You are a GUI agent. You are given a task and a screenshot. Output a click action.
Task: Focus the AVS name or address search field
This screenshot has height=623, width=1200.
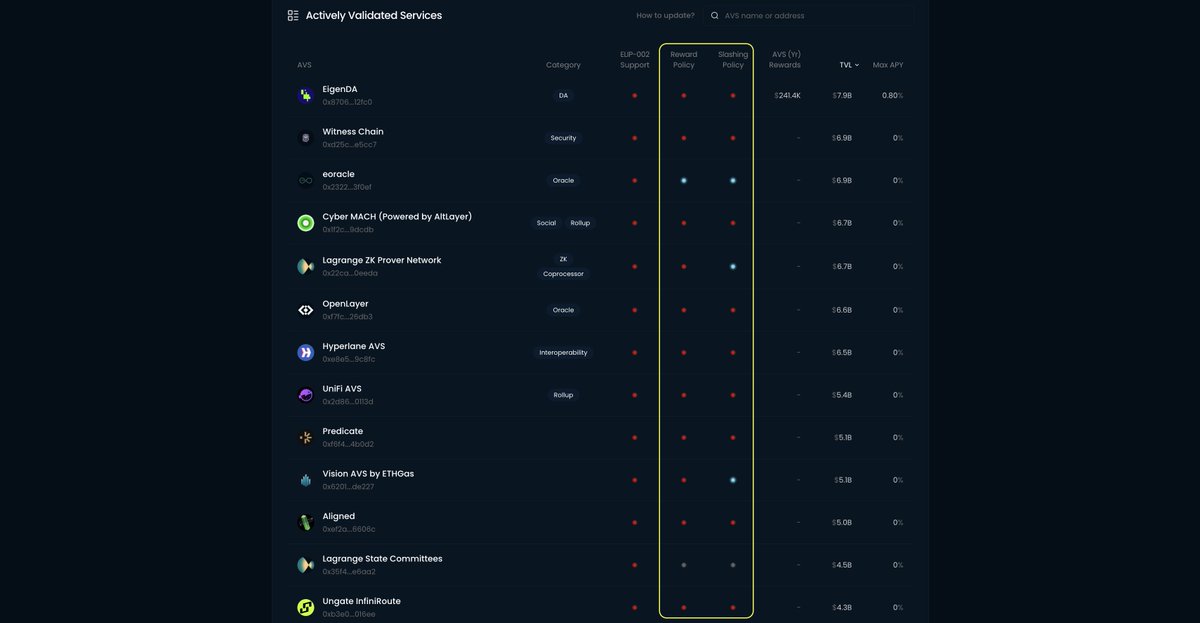(x=808, y=15)
